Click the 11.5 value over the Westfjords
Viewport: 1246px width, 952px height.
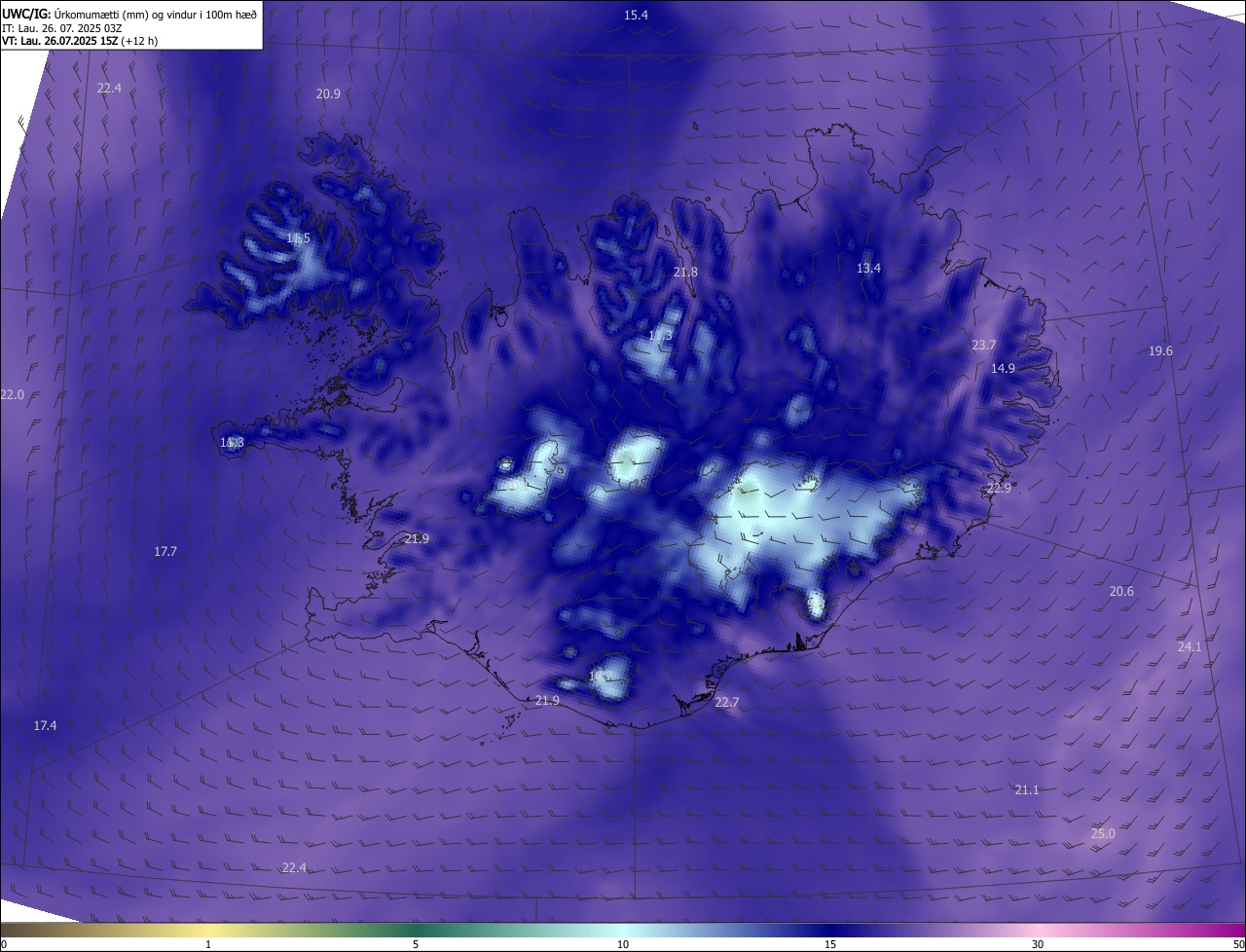click(298, 238)
